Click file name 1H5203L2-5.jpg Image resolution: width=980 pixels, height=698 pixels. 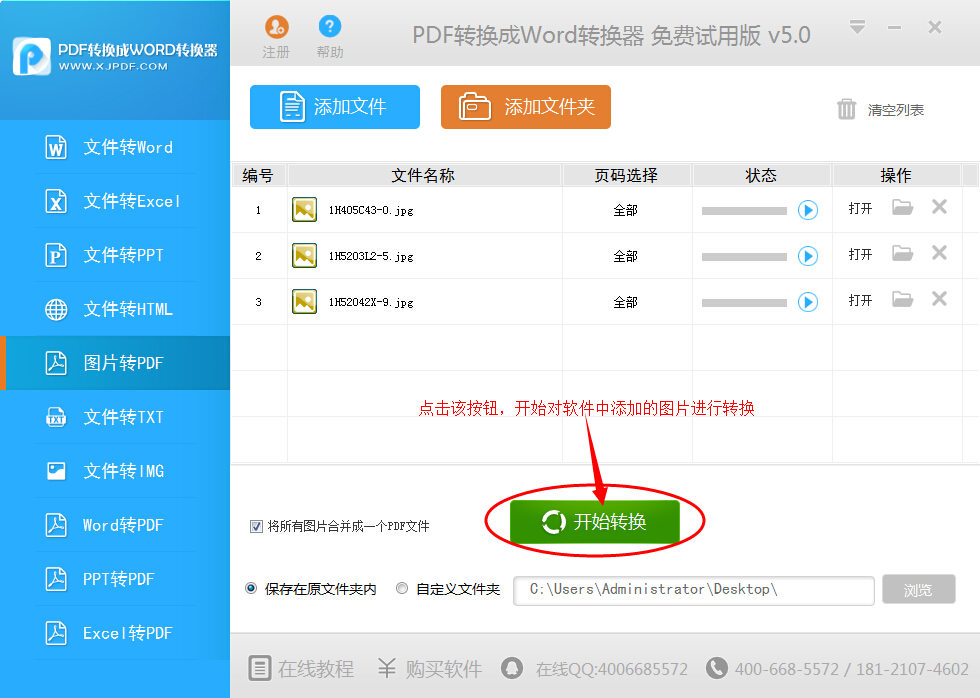coord(371,257)
